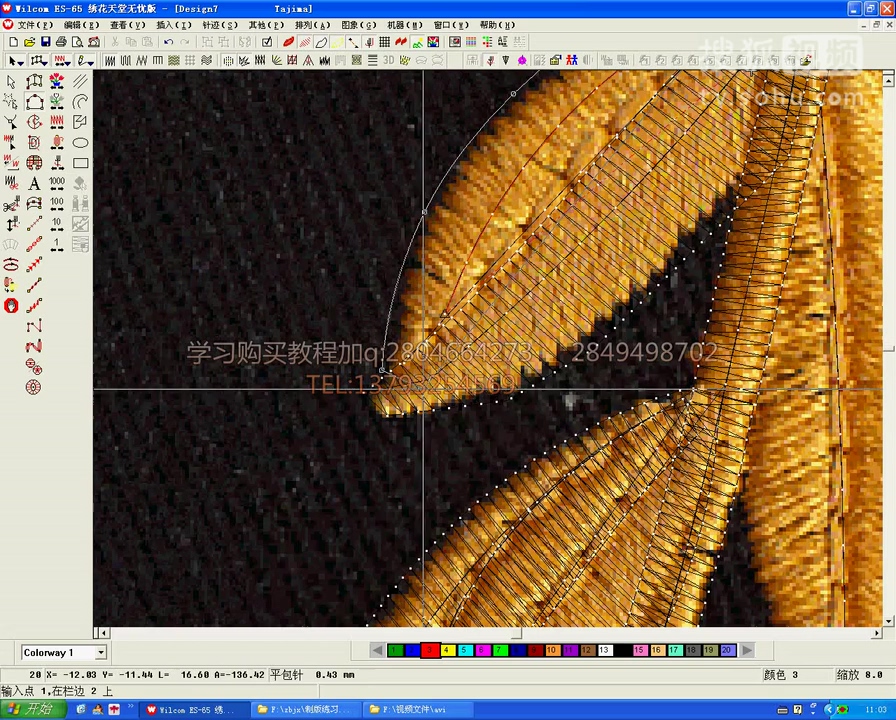This screenshot has width=896, height=720.
Task: Activate the Reshape Object tool
Action: click(33, 82)
